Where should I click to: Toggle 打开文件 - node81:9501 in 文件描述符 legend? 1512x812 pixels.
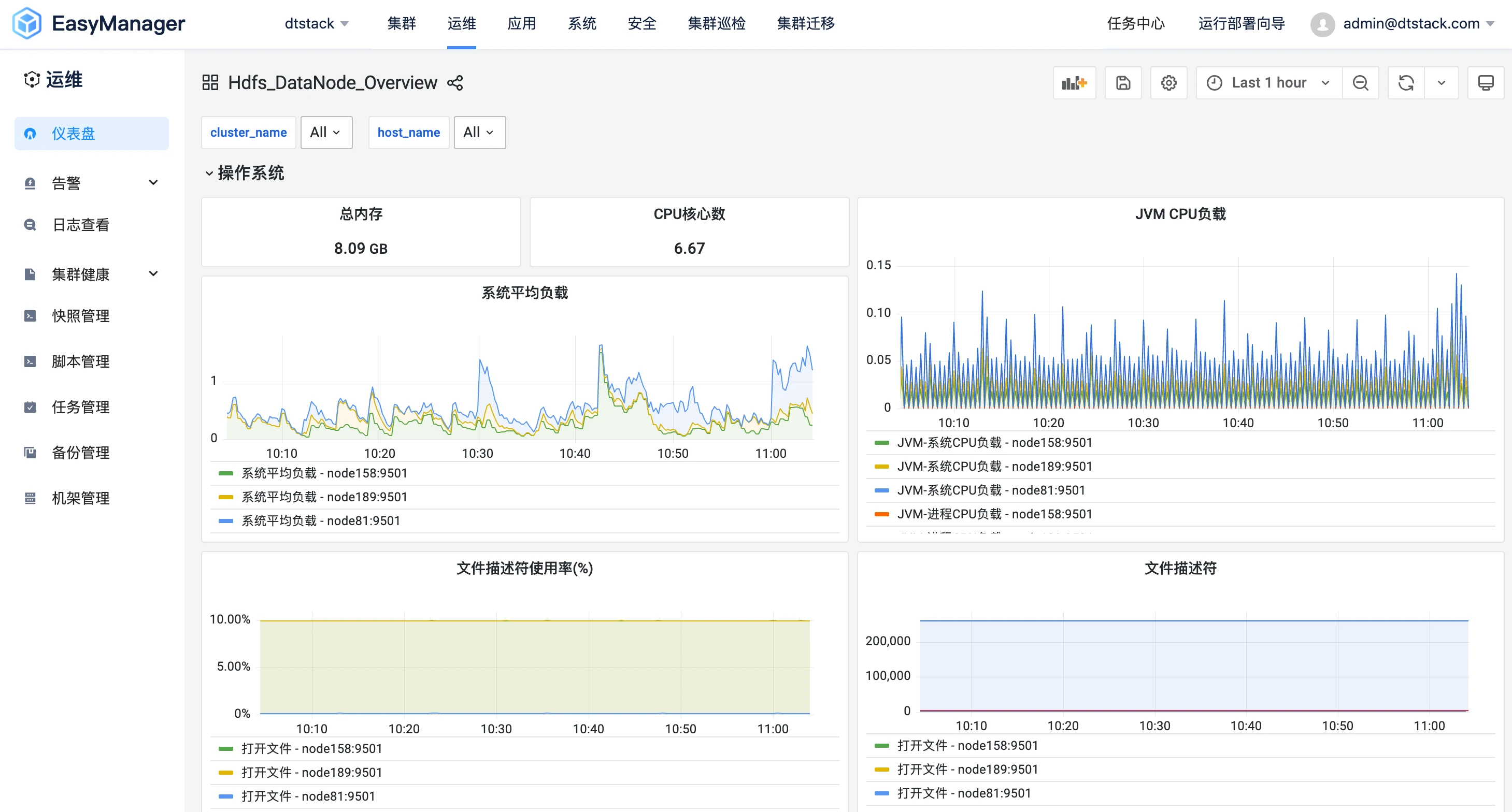(964, 794)
